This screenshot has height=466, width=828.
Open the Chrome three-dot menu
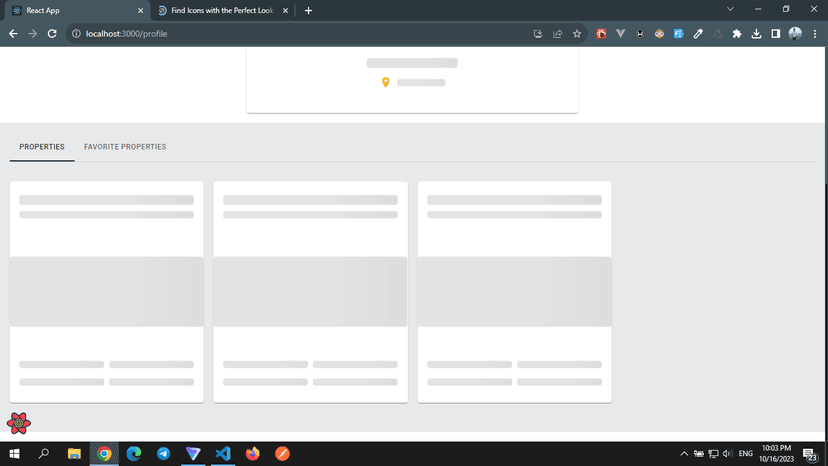815,34
